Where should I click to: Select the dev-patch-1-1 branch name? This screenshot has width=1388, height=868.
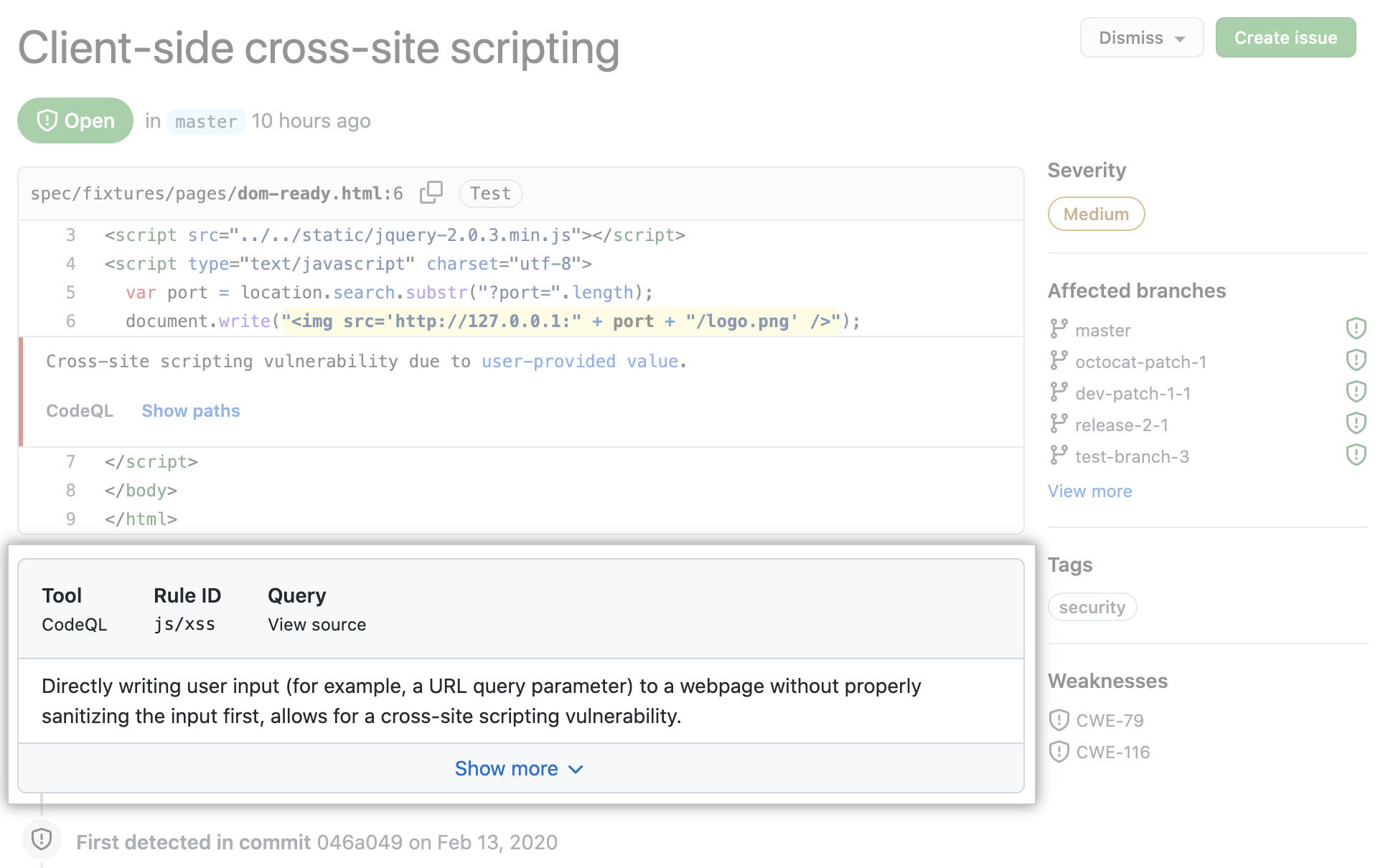pos(1133,394)
